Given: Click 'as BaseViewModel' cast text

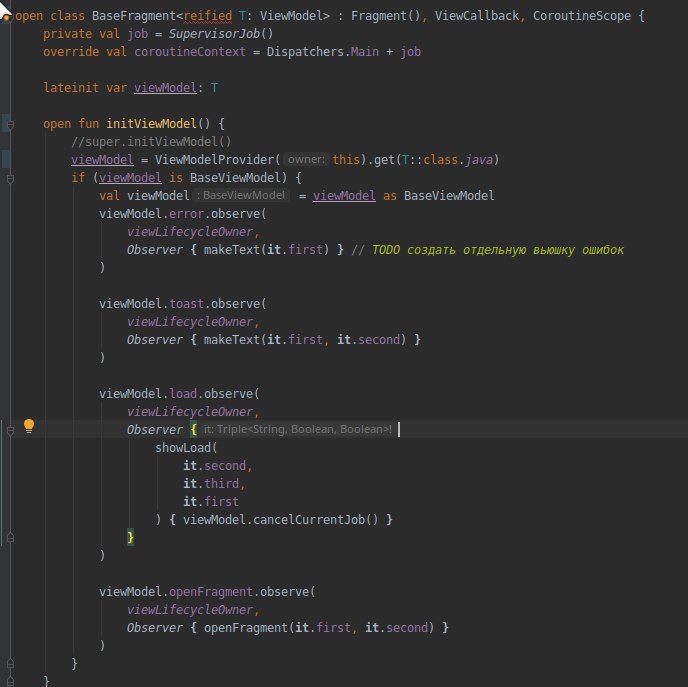Looking at the screenshot, I should (438, 196).
